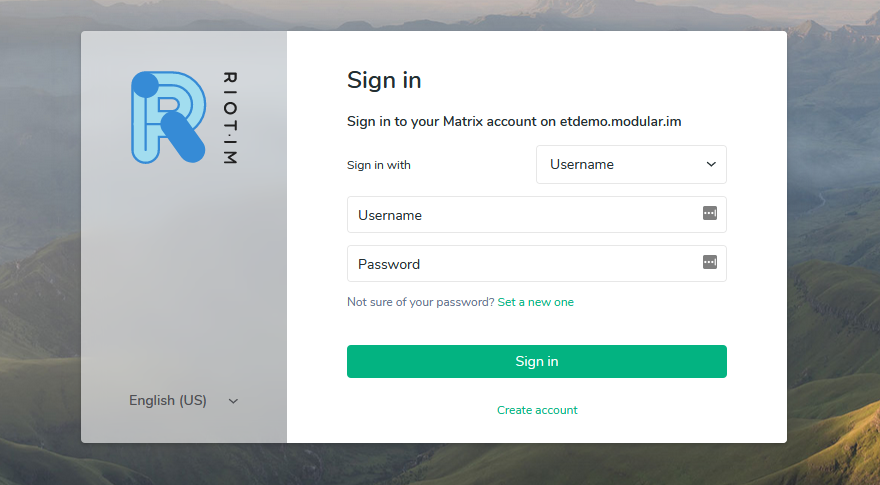The height and width of the screenshot is (485, 880).
Task: Click the arrow in the Username dropdown
Action: pyautogui.click(x=711, y=164)
